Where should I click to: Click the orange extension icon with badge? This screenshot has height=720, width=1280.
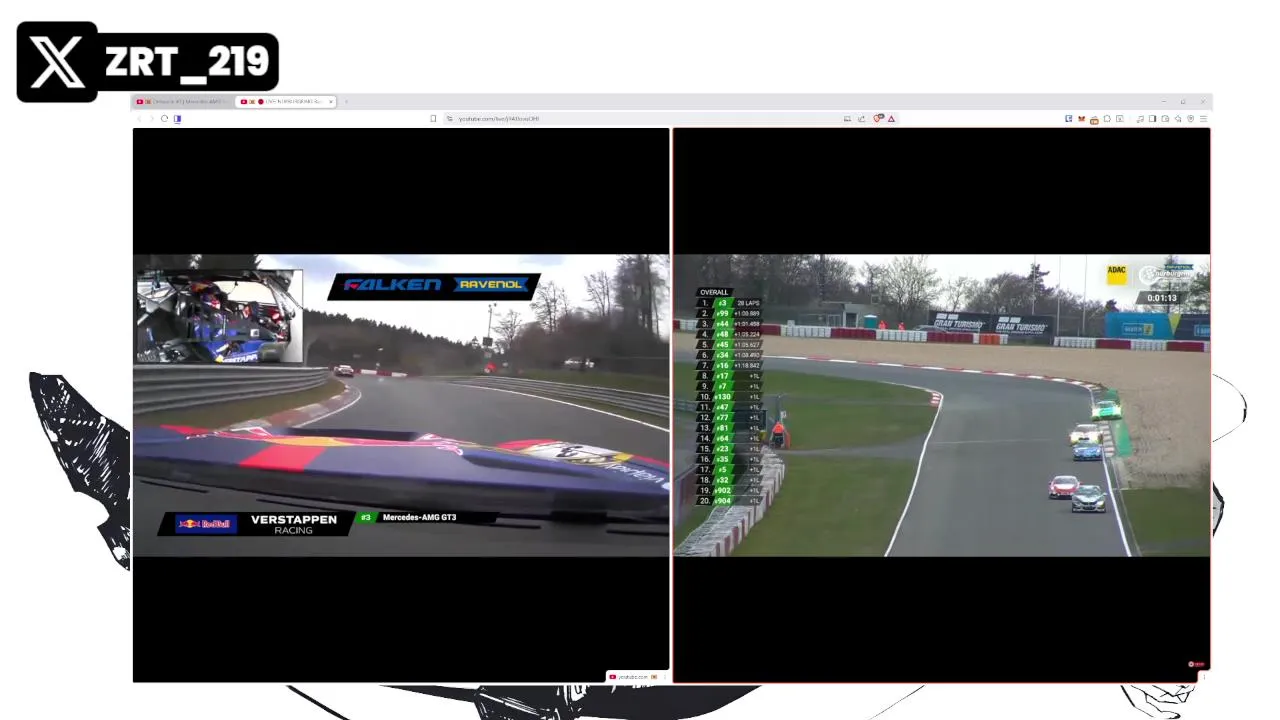click(1094, 120)
